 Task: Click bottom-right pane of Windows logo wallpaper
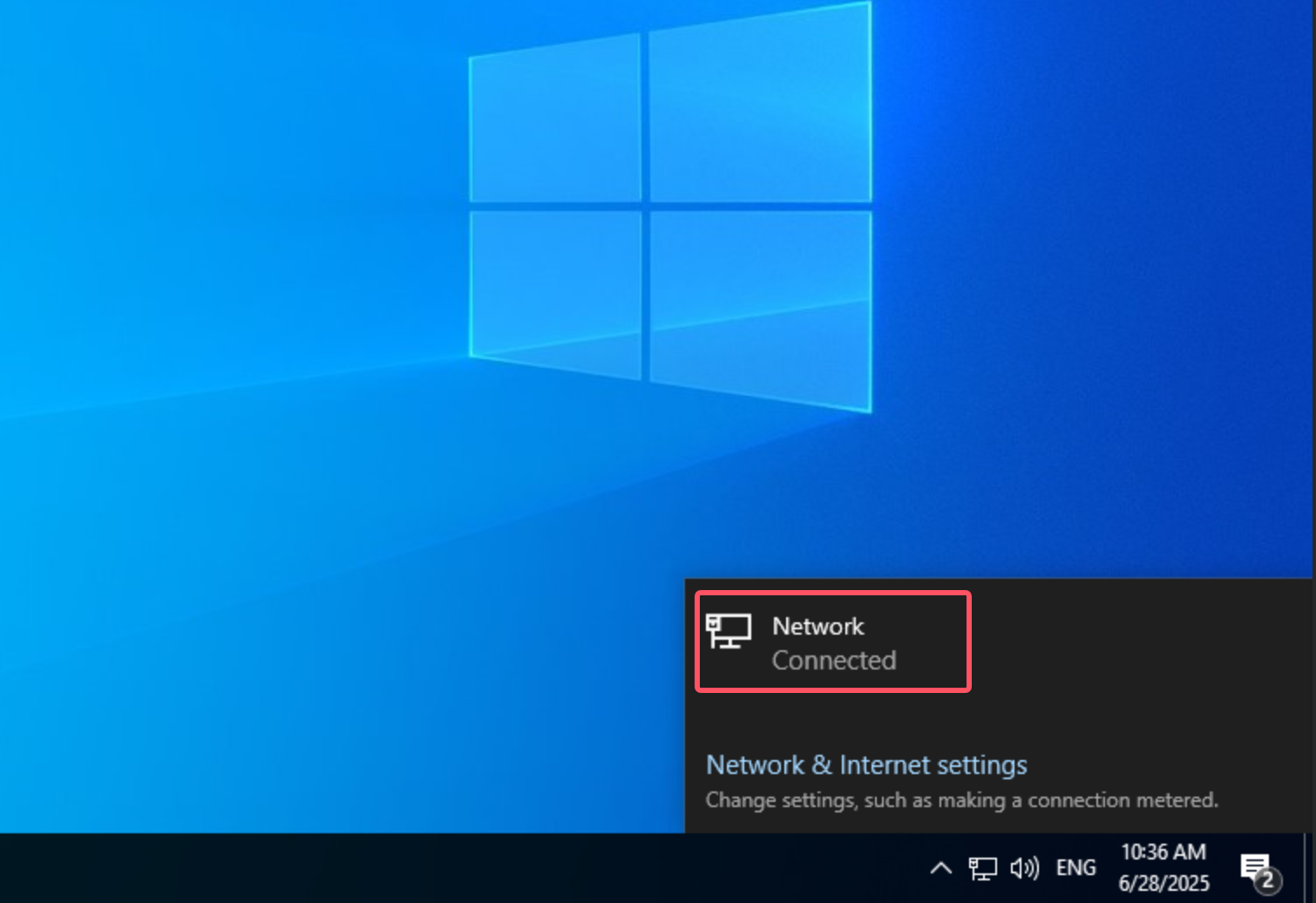point(760,305)
